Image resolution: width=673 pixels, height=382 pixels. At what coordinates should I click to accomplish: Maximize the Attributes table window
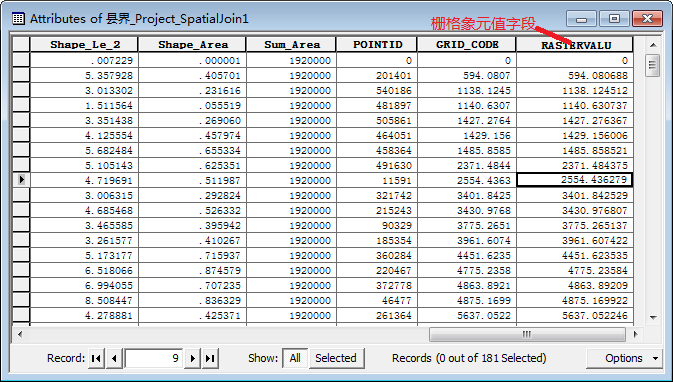614,19
